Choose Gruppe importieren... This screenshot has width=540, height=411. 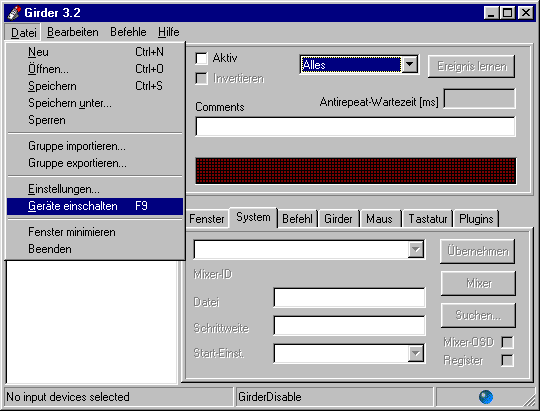click(x=95, y=146)
